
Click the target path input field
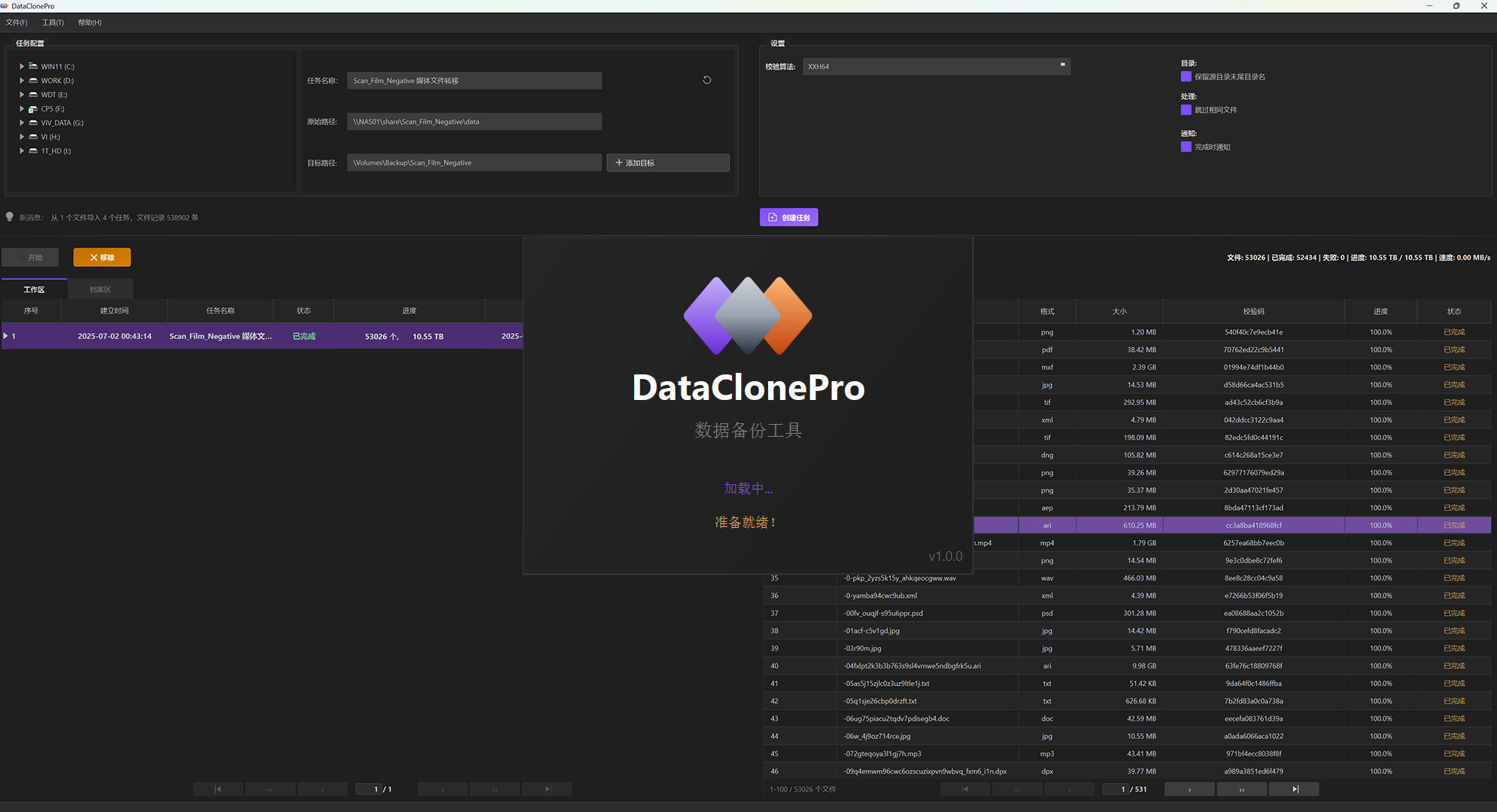click(x=474, y=162)
